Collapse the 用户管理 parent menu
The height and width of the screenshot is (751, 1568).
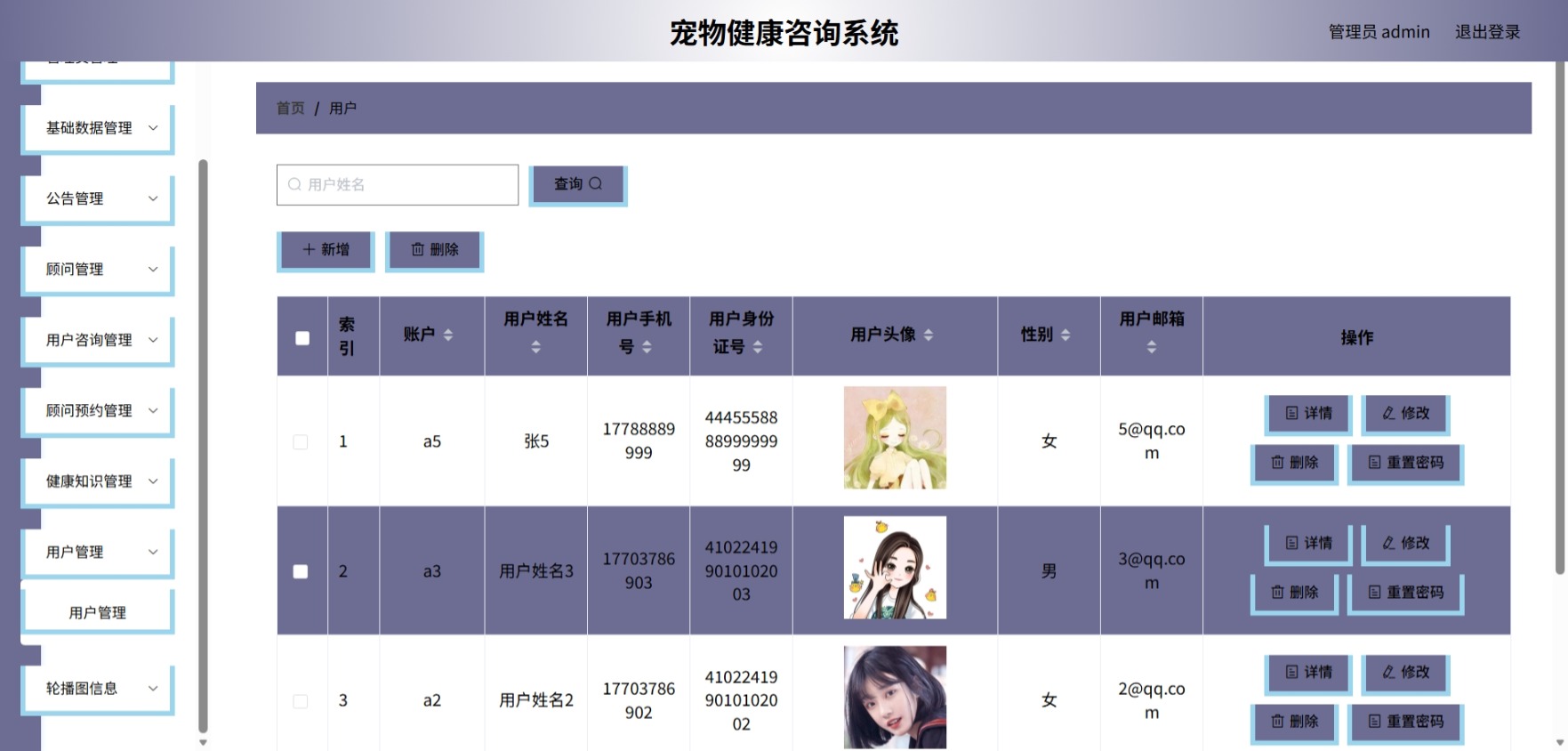(97, 552)
